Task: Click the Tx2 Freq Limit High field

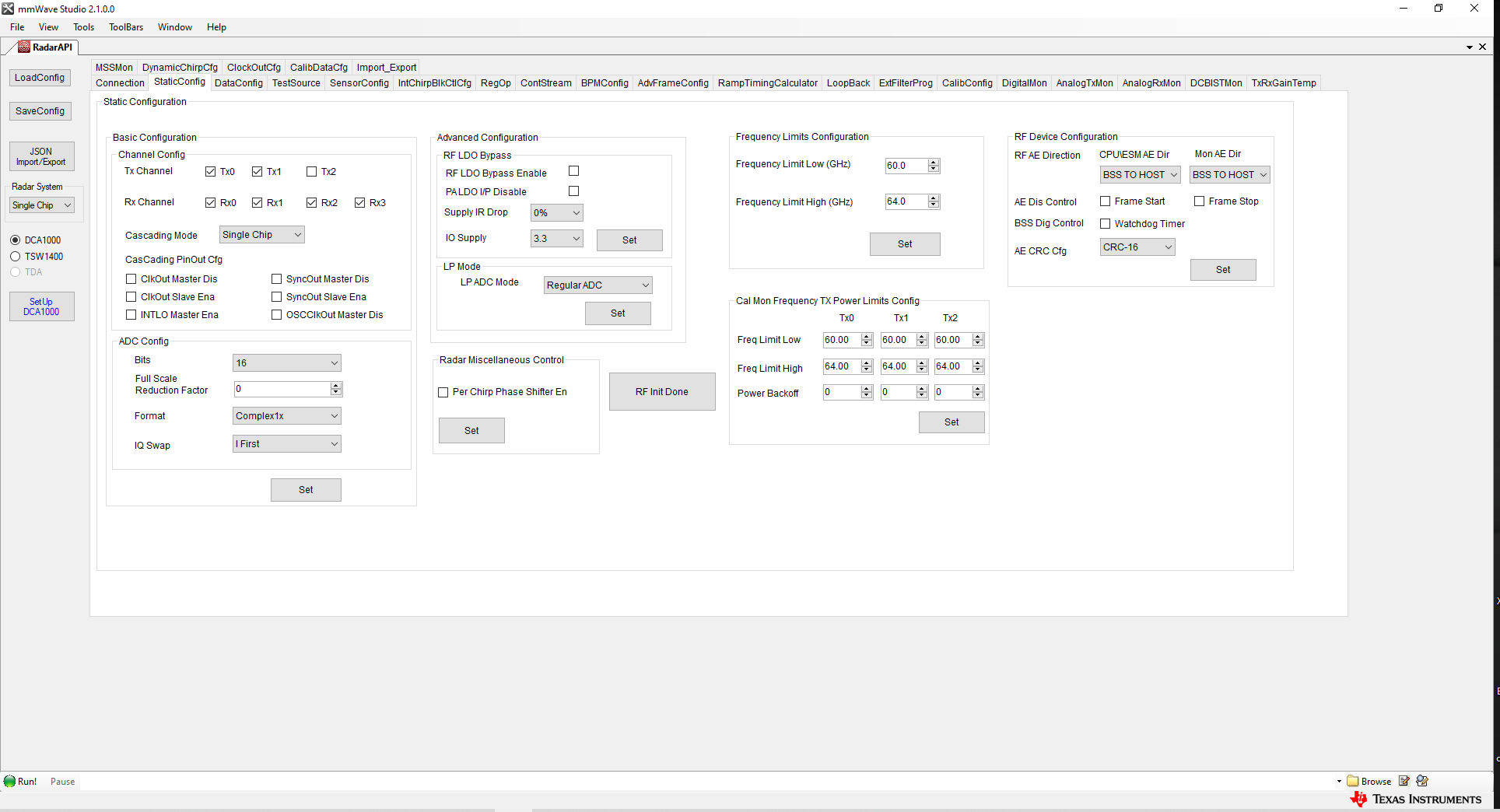Action: tap(959, 366)
